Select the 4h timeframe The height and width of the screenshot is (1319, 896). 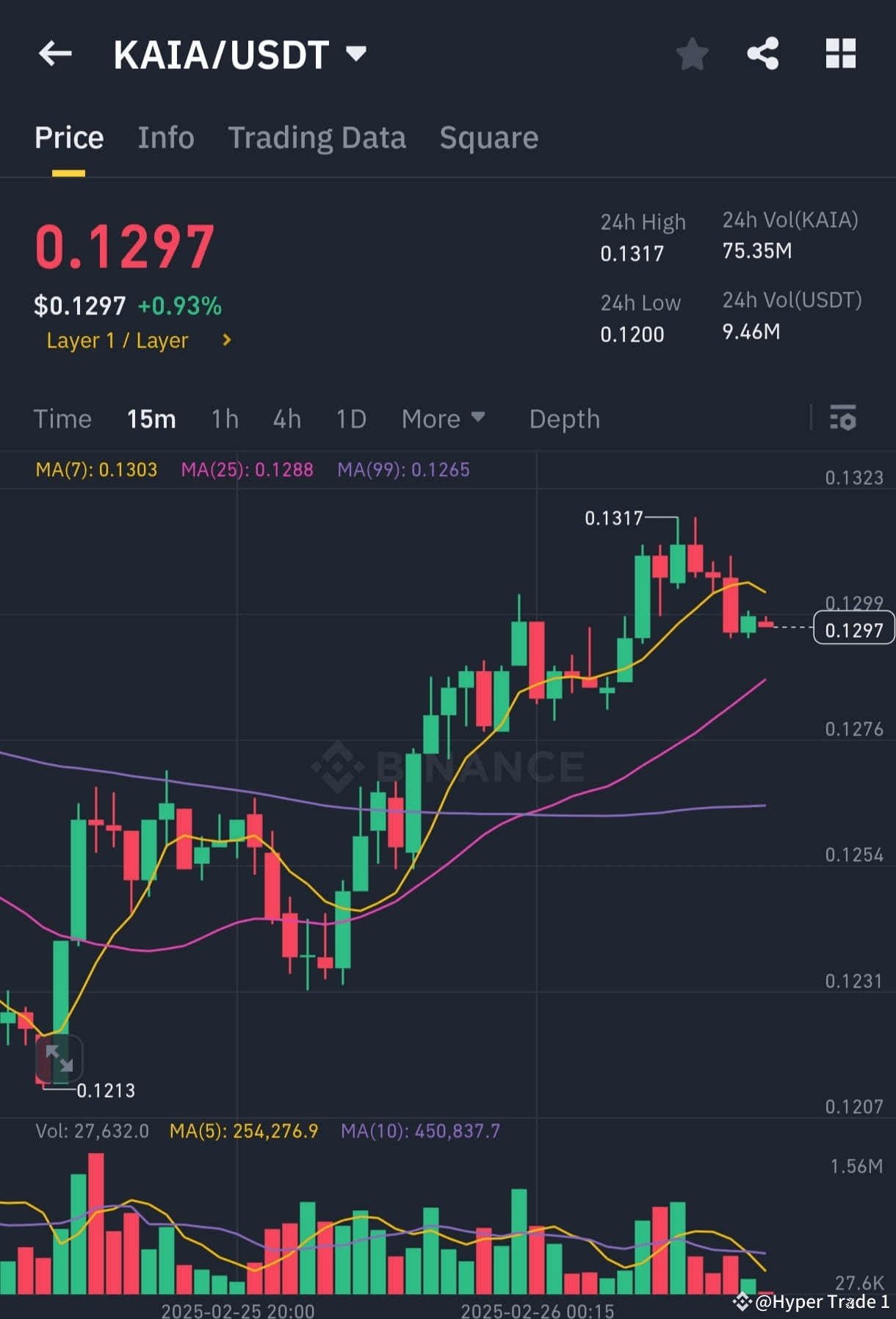[286, 419]
